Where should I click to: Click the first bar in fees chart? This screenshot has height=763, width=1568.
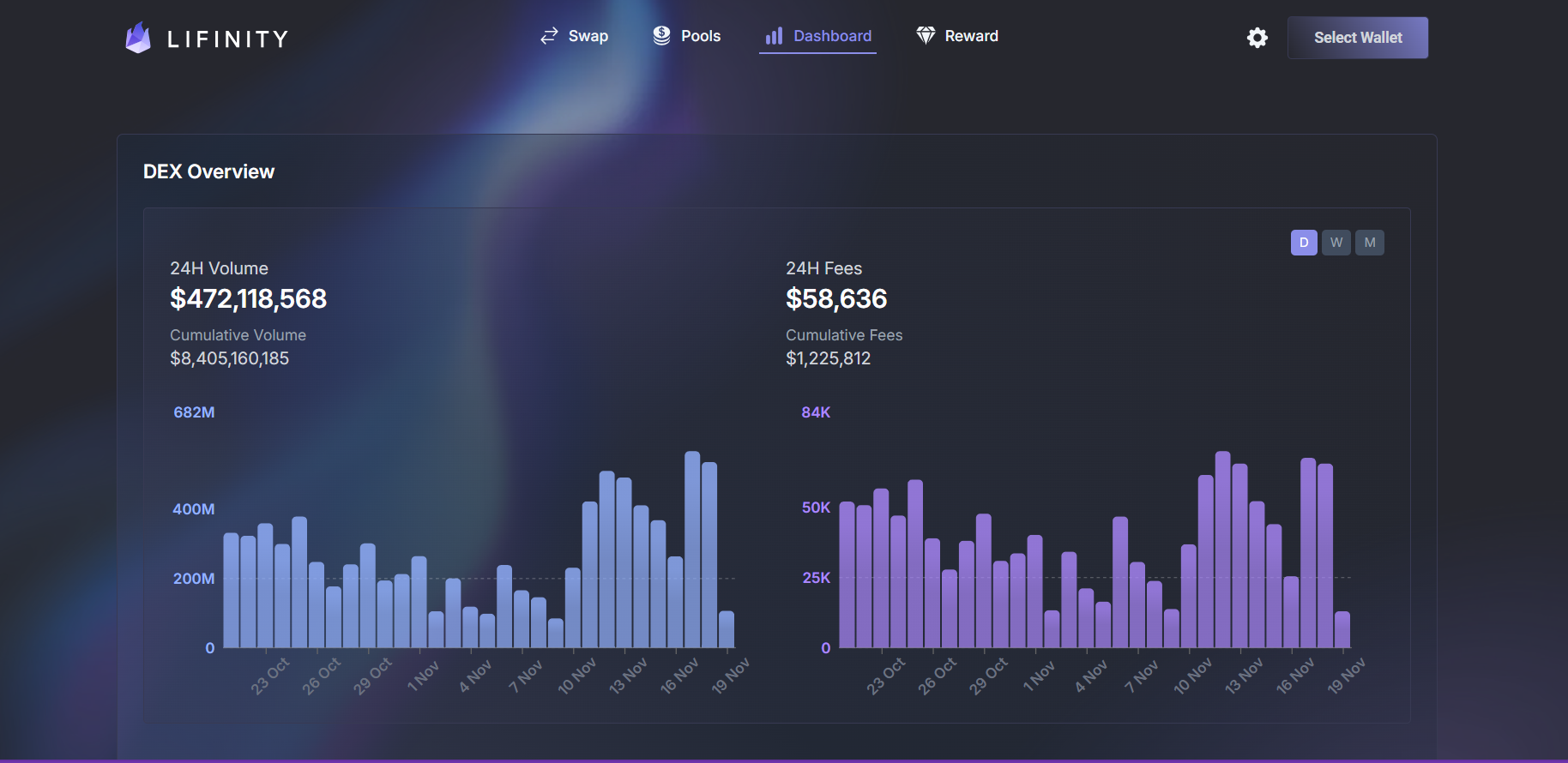pos(847,574)
